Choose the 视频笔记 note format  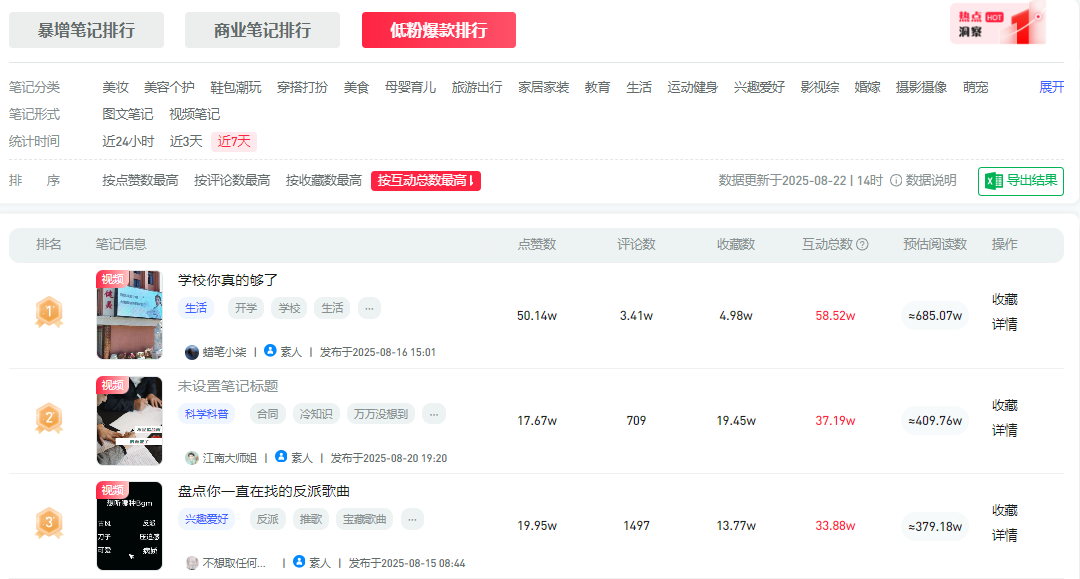click(x=194, y=114)
